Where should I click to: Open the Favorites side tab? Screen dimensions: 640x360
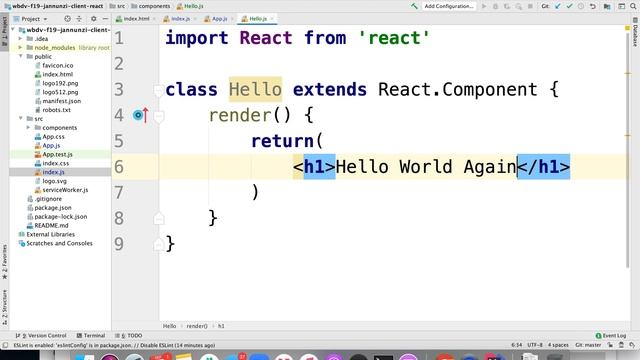pos(4,262)
